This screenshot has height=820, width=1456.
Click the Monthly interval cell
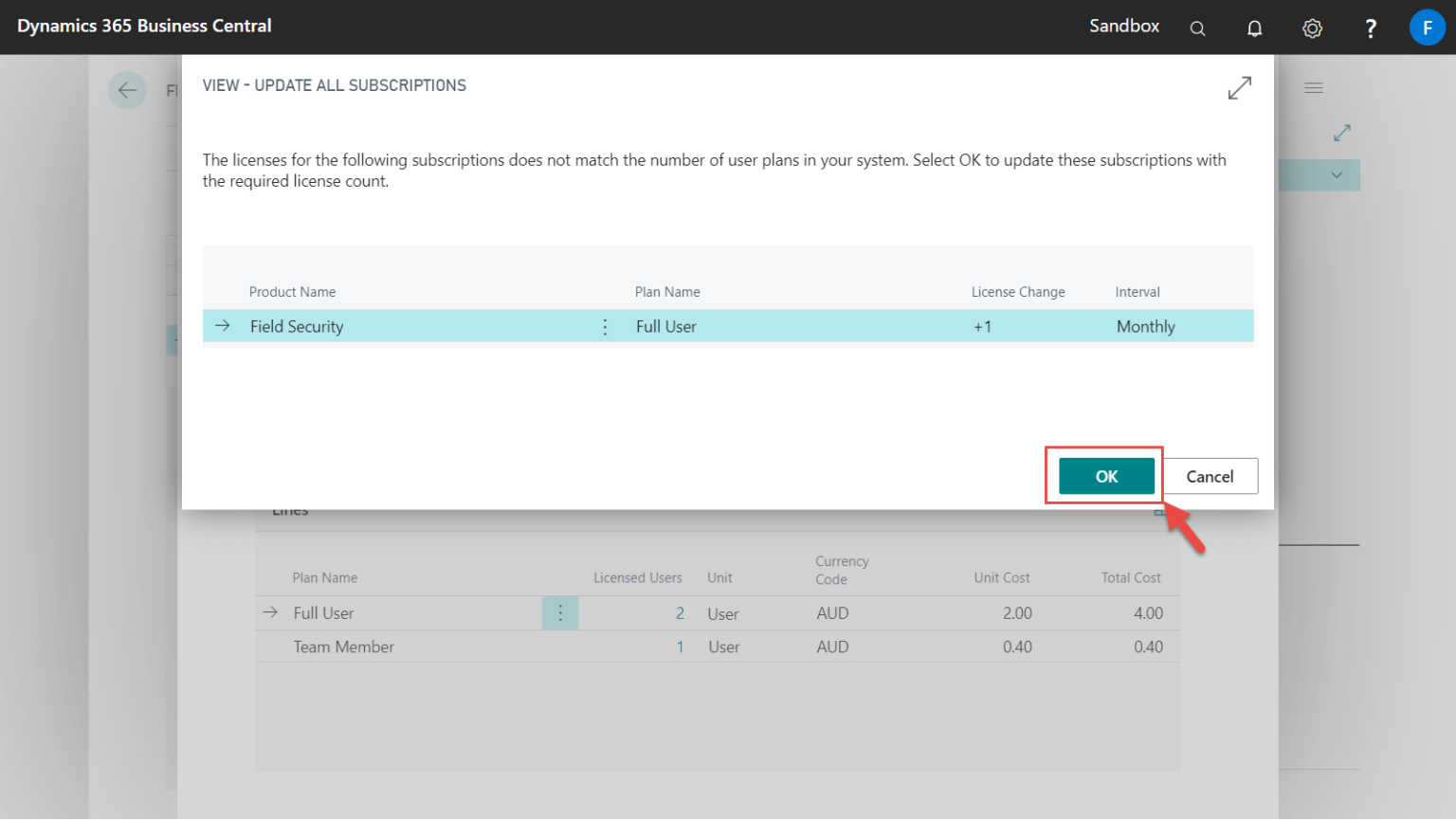(1145, 327)
